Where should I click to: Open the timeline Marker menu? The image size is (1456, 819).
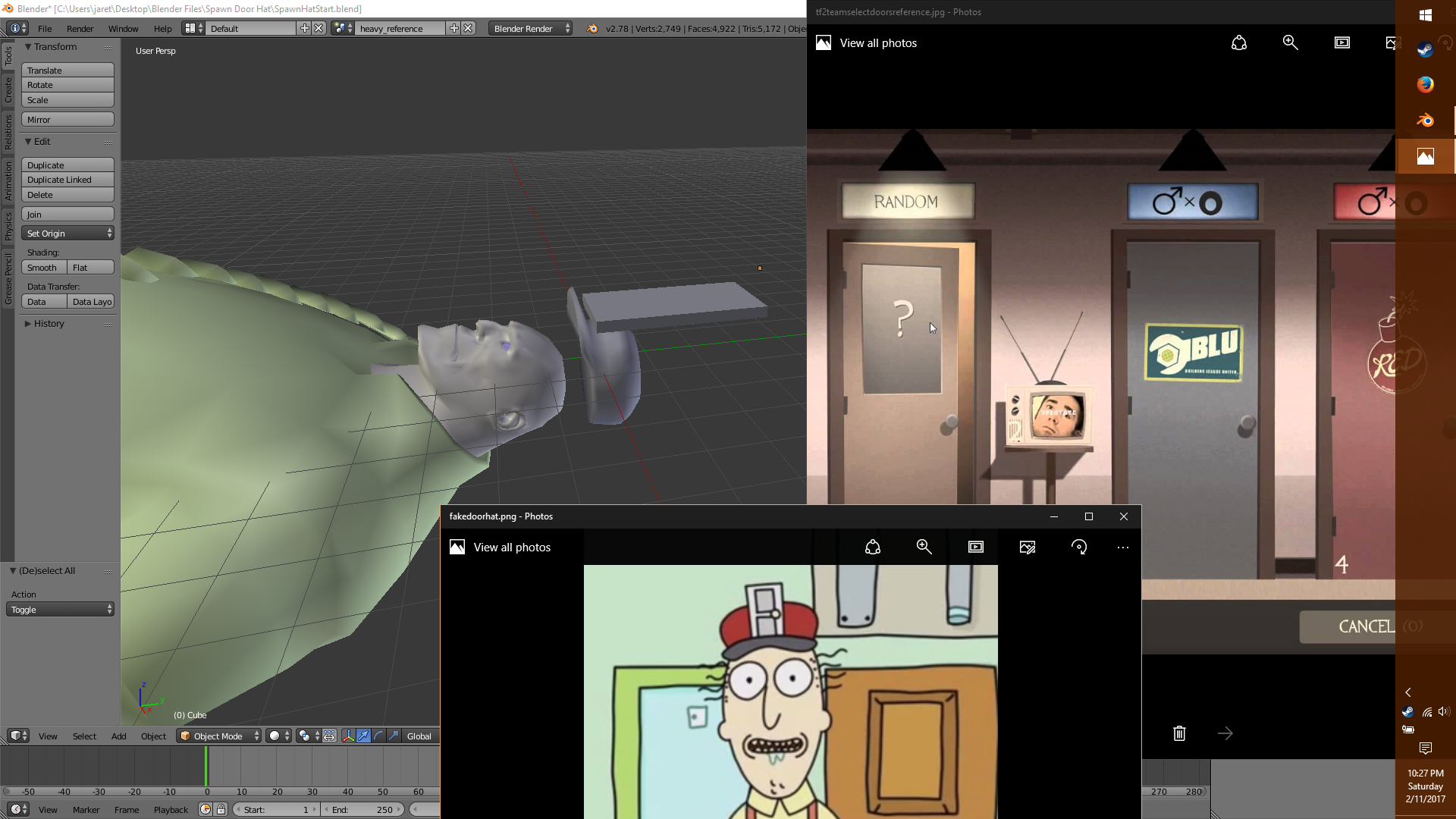pyautogui.click(x=86, y=810)
